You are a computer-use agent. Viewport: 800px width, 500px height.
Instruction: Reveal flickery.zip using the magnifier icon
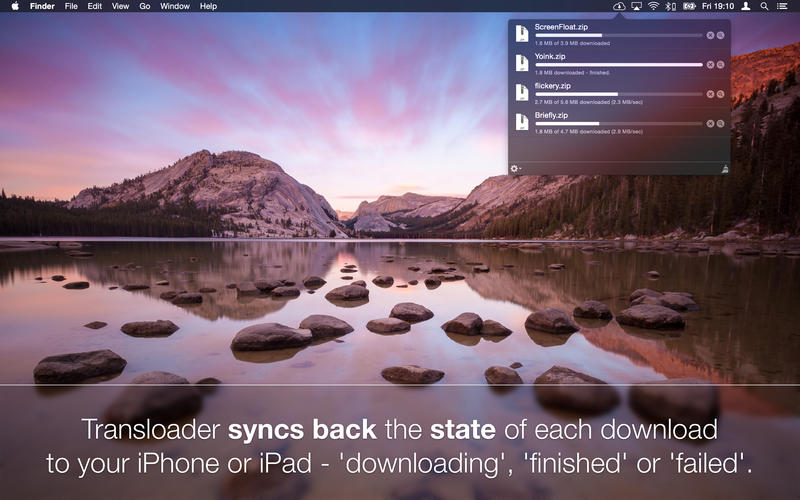pos(721,94)
